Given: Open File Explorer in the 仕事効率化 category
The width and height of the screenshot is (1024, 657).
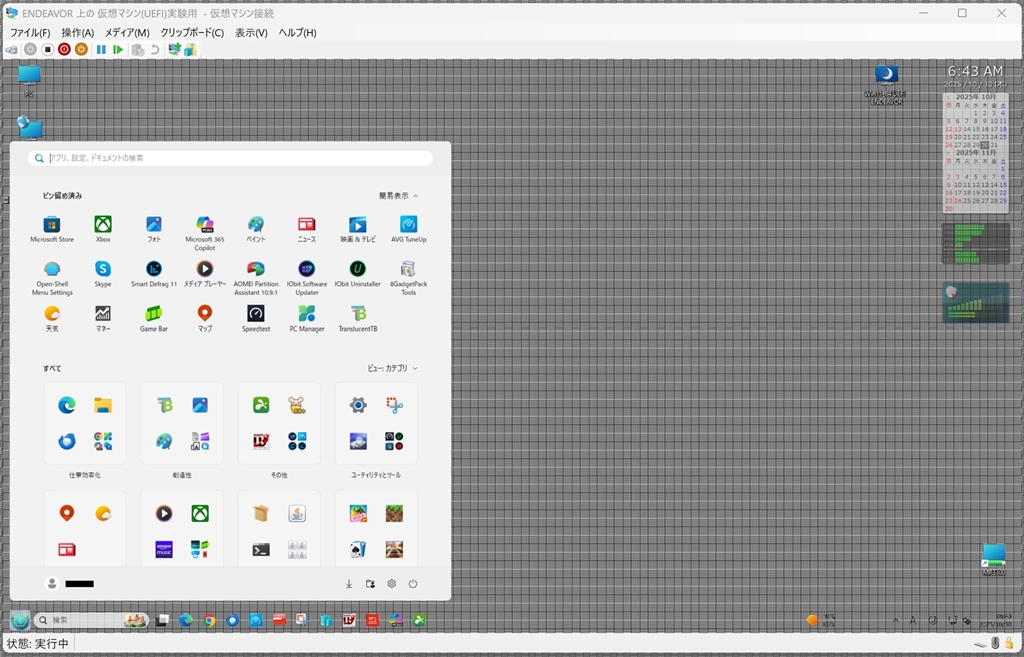Looking at the screenshot, I should coord(103,406).
